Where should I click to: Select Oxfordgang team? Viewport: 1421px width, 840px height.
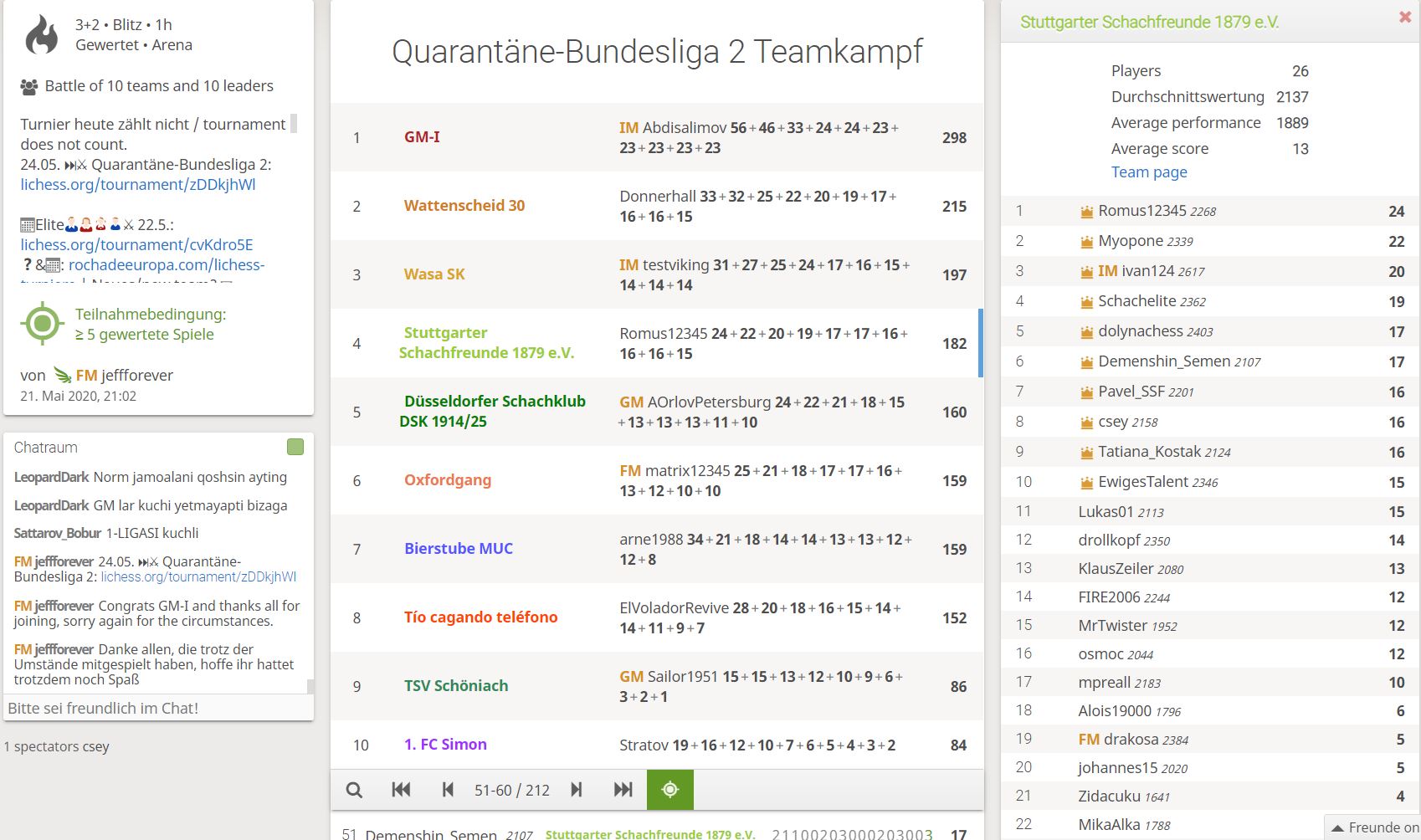pyautogui.click(x=657, y=481)
